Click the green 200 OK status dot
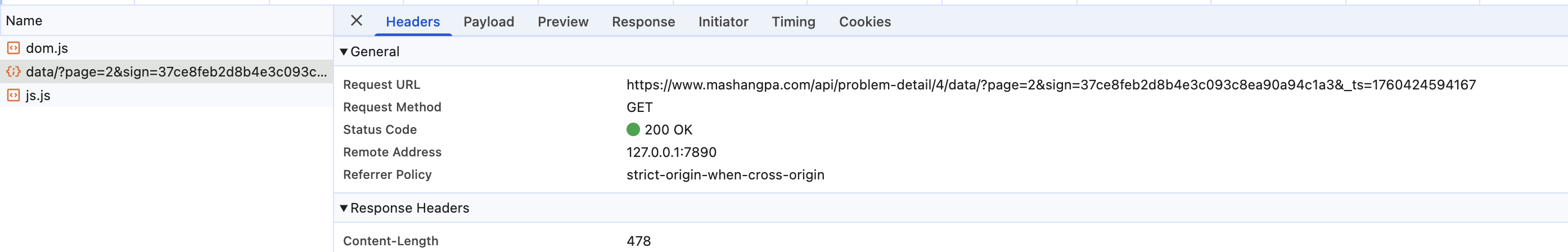The width and height of the screenshot is (1568, 252). [633, 129]
